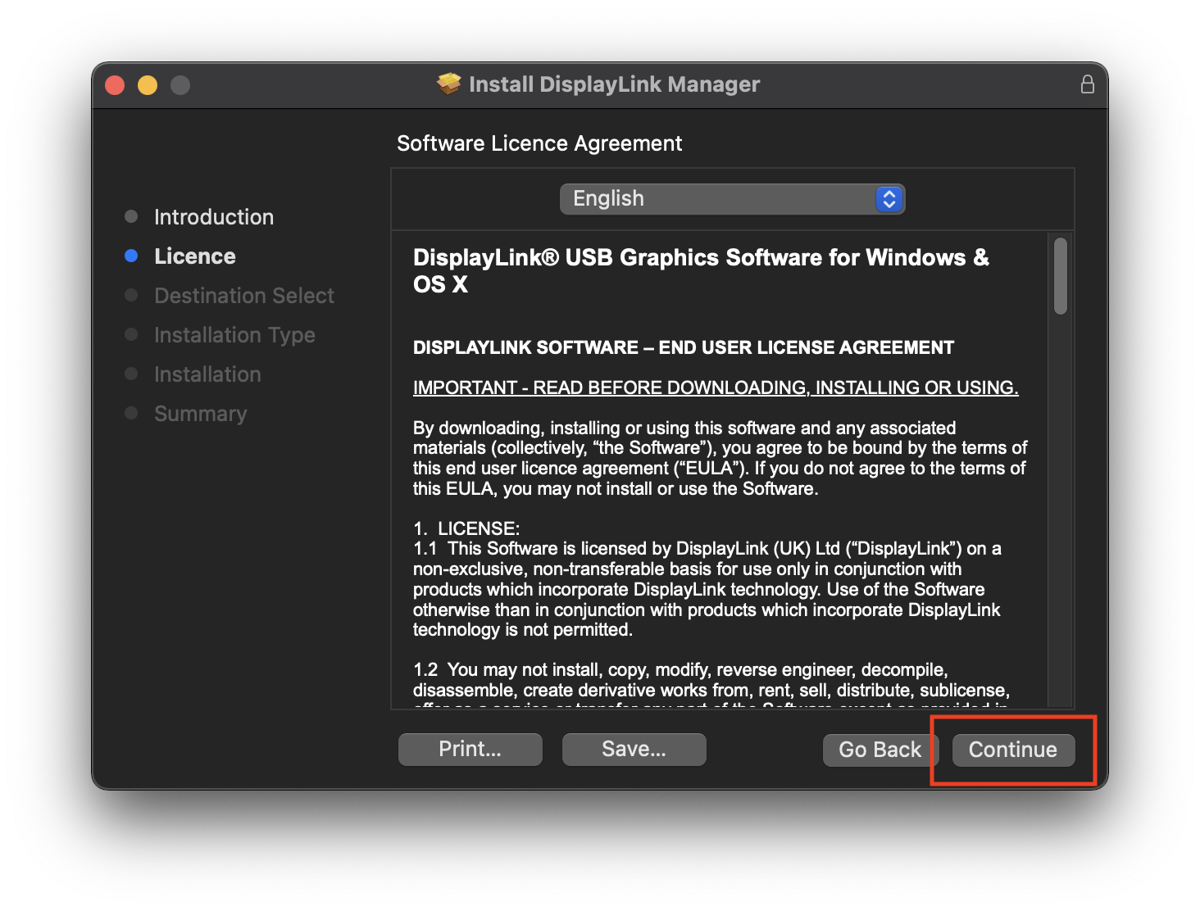Select the Introduction step in the sidebar
This screenshot has height=911, width=1200.
(213, 217)
